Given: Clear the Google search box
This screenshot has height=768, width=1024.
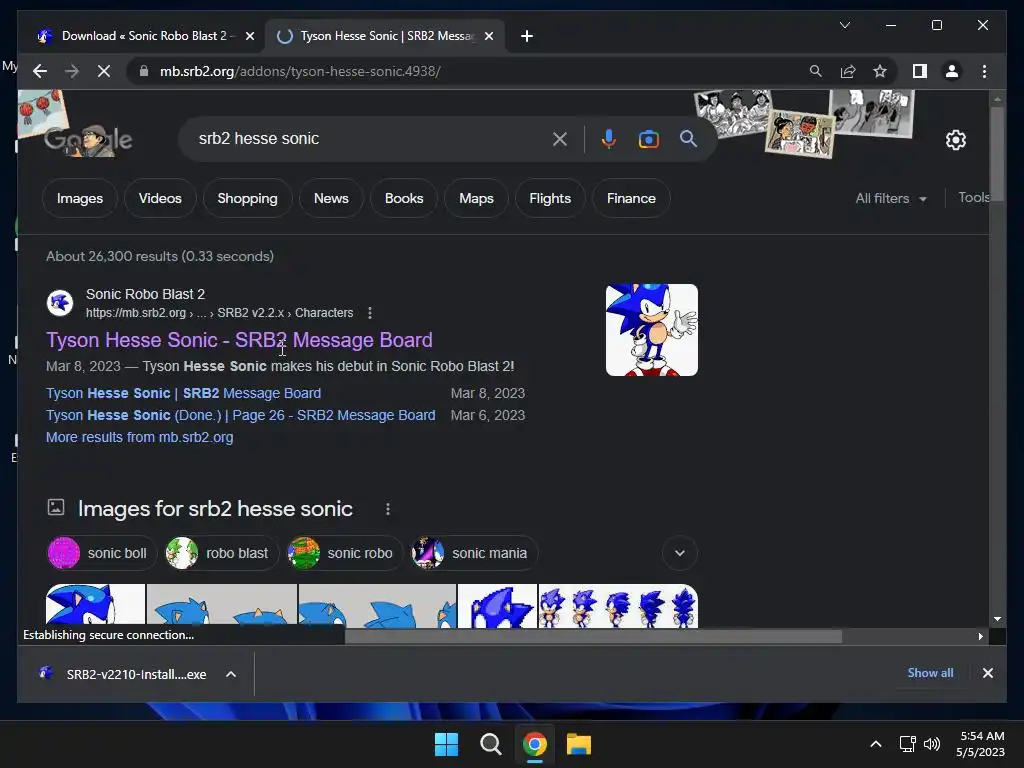Looking at the screenshot, I should [560, 139].
